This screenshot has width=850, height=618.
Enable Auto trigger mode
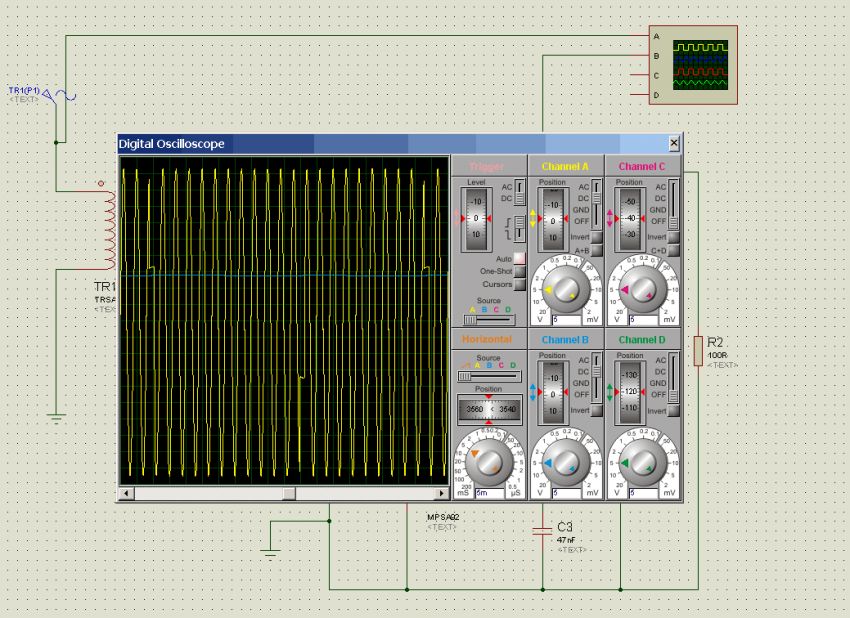click(519, 259)
